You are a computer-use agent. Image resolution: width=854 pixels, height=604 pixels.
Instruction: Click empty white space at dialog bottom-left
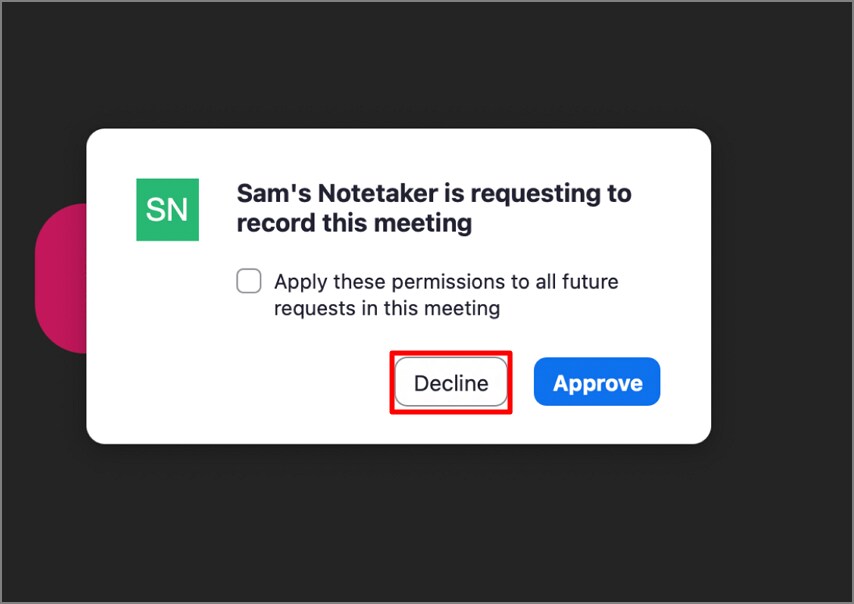click(x=200, y=400)
